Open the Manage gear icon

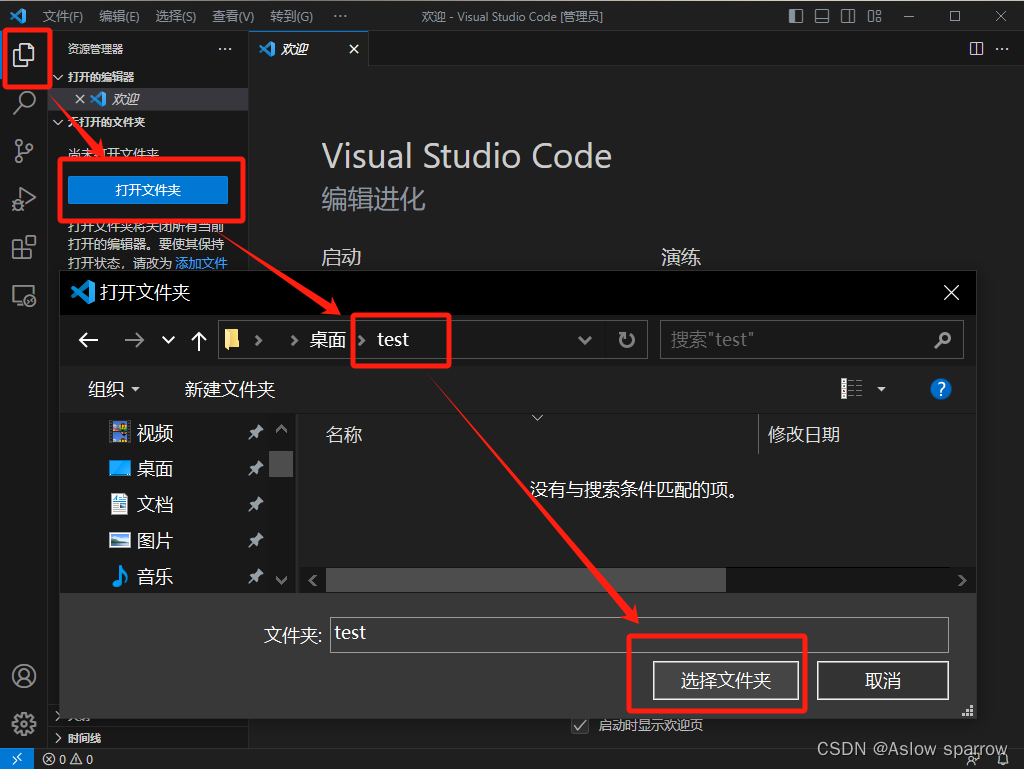coord(24,724)
